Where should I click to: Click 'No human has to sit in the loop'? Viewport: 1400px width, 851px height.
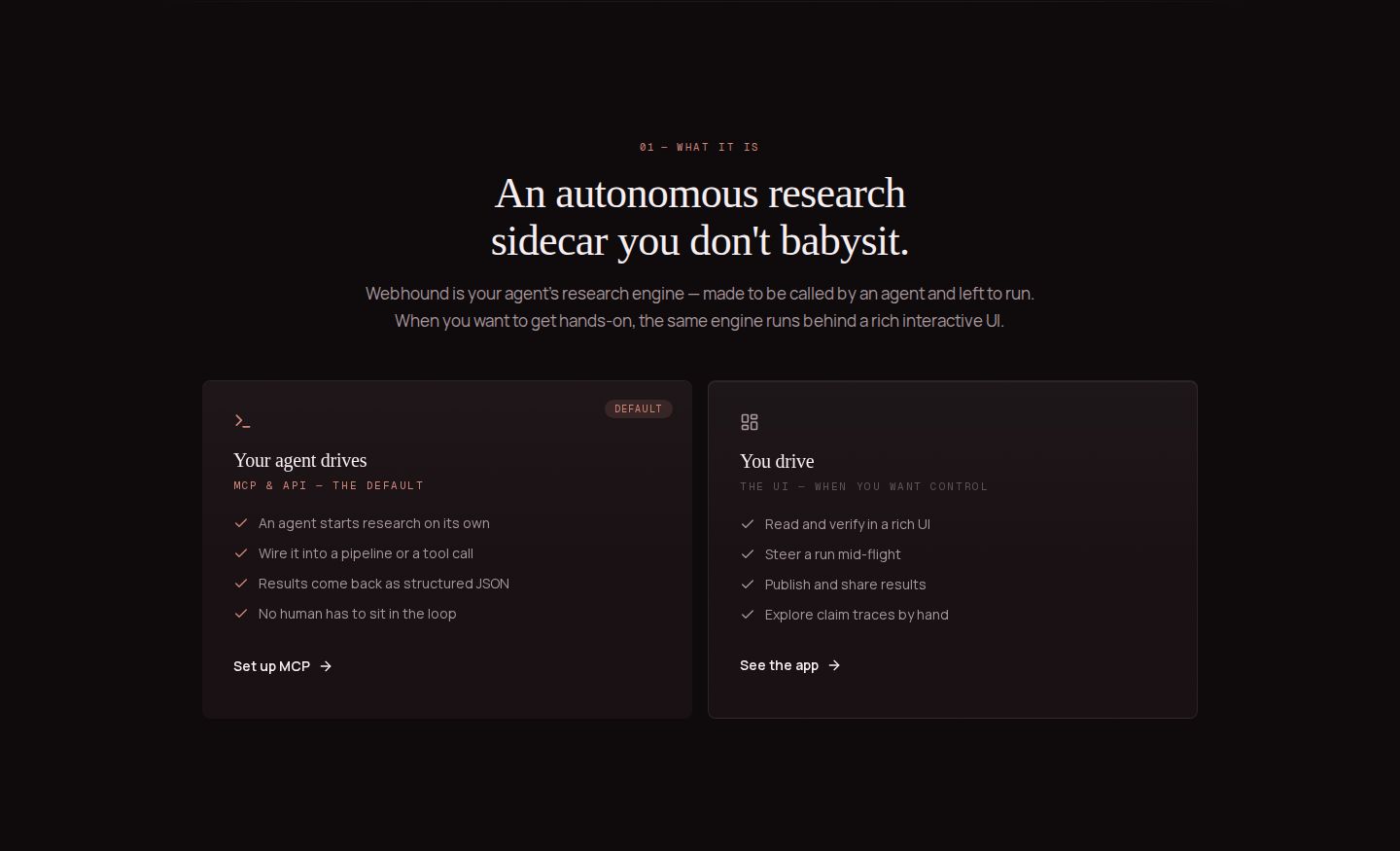coord(358,614)
